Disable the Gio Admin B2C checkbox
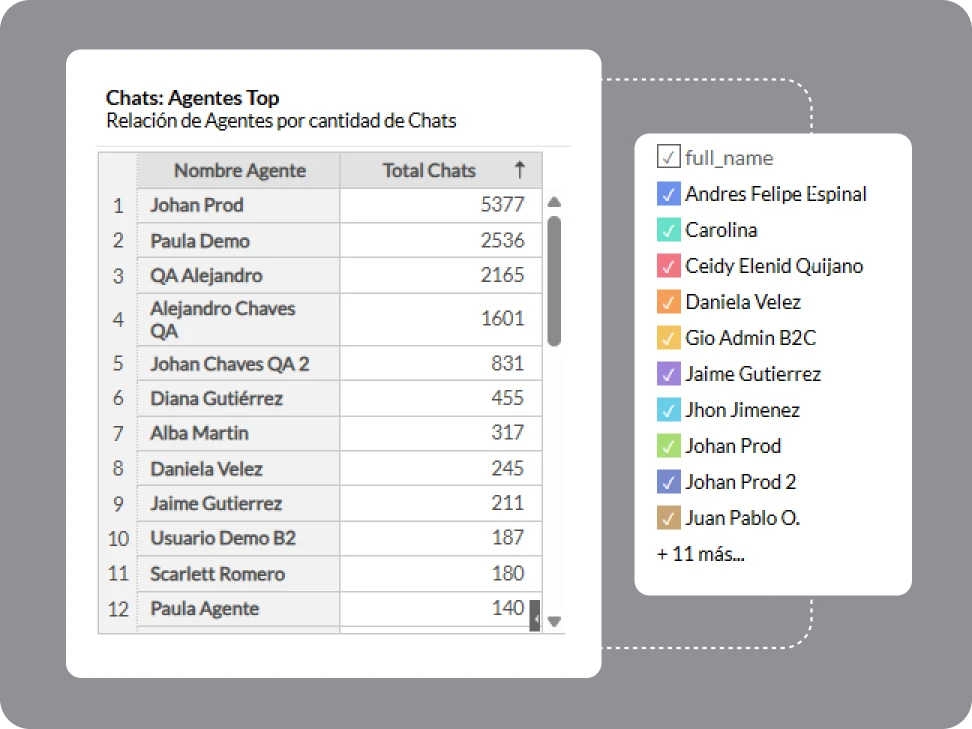Viewport: 972px width, 729px height. point(668,338)
